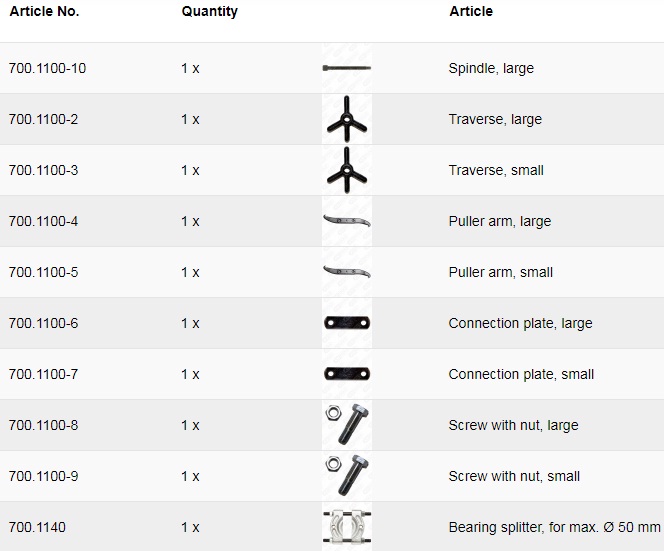Click article number 700.1100-10
The height and width of the screenshot is (551, 664).
pos(47,69)
